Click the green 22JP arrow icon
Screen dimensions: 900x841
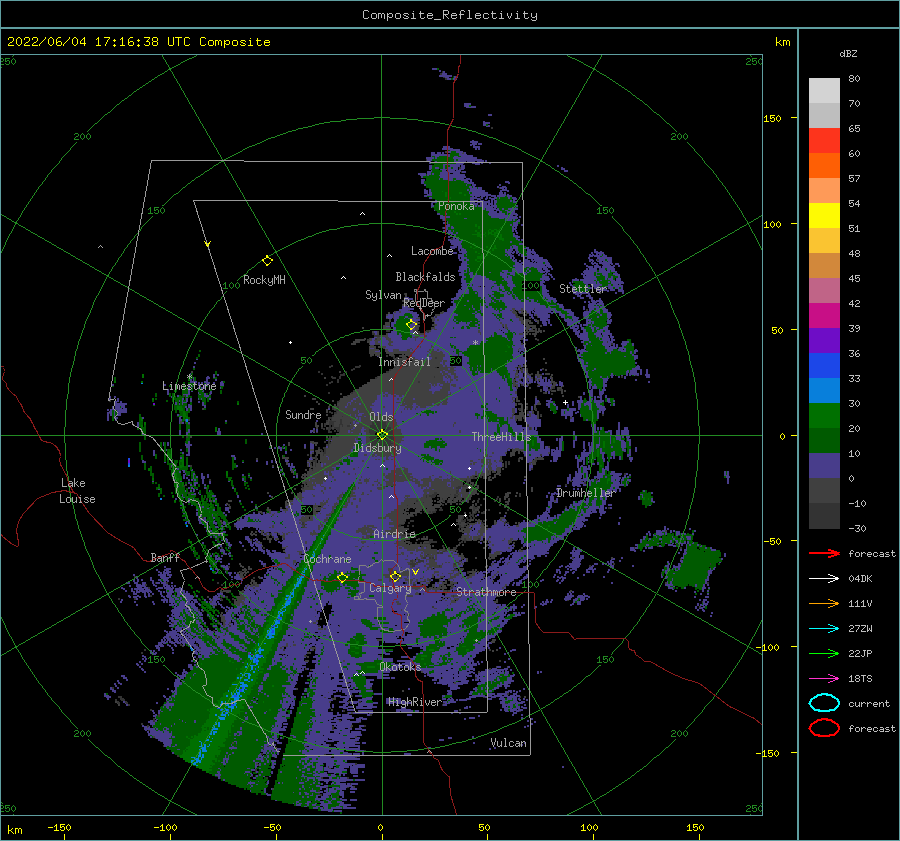coord(824,653)
